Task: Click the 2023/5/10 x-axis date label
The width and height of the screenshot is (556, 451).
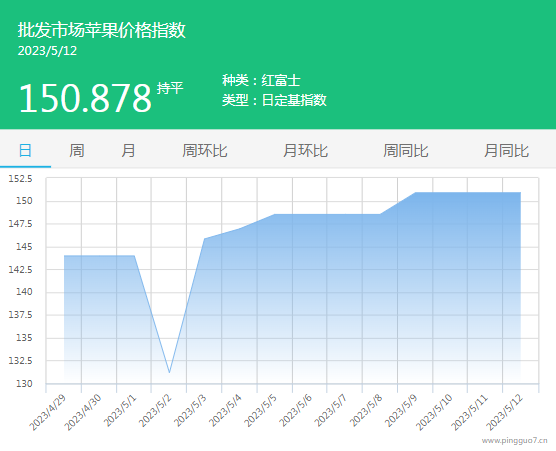Action: tap(434, 412)
